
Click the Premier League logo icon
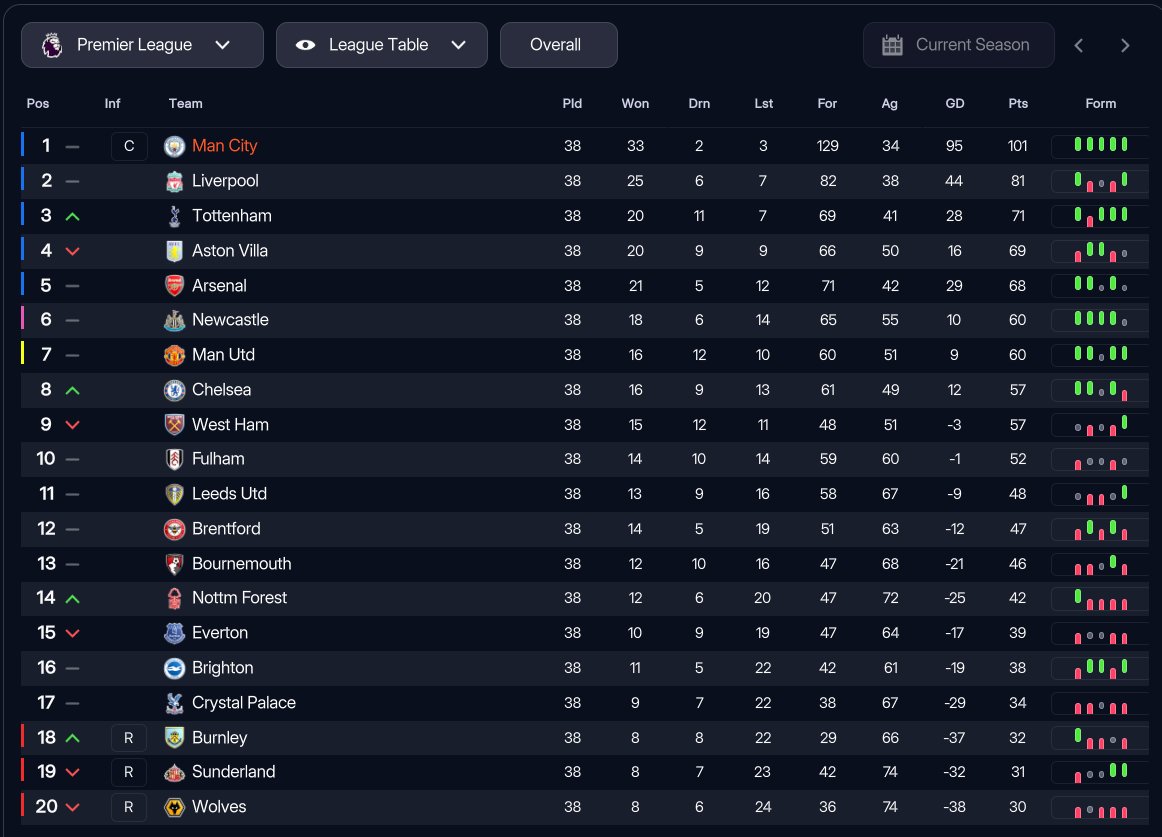click(x=52, y=45)
